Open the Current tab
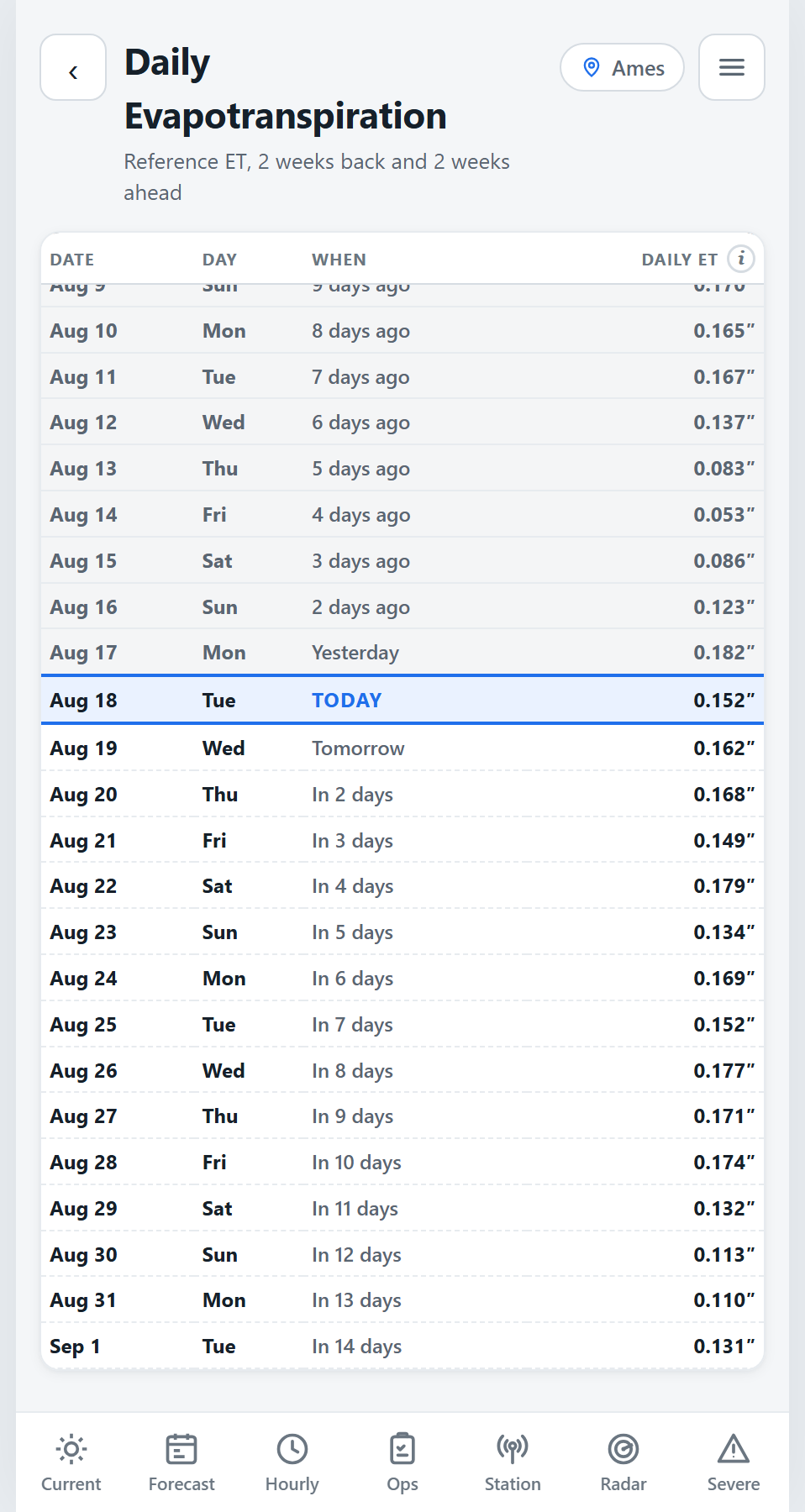This screenshot has height=1512, width=805. coord(71,1462)
